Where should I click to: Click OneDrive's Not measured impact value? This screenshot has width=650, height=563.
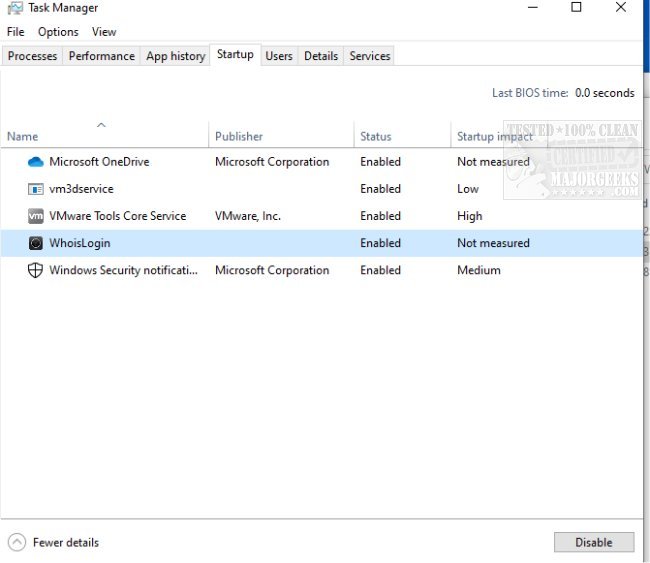point(493,162)
